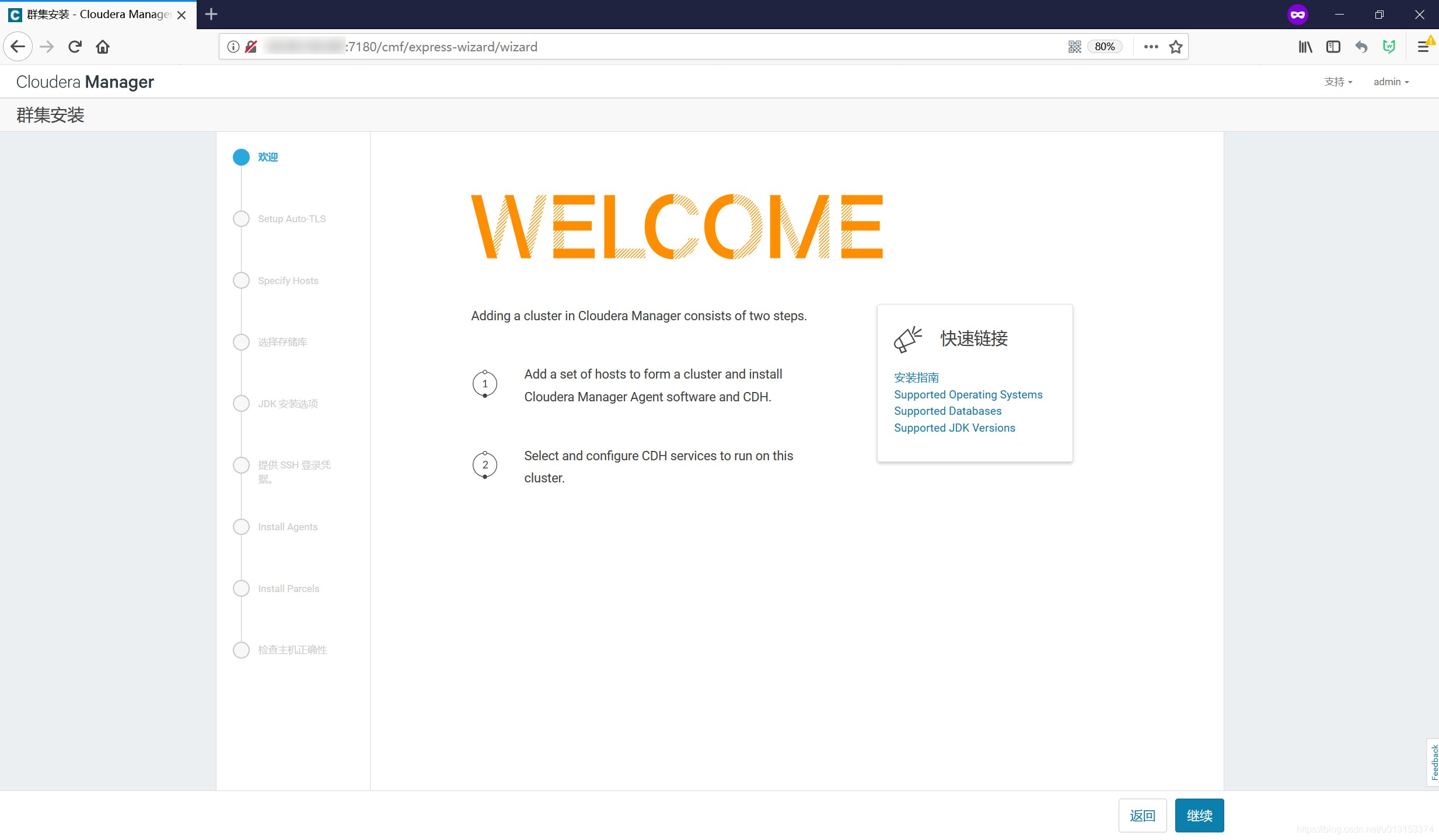Open page actions three-dots menu
Image resolution: width=1439 pixels, height=840 pixels.
click(x=1151, y=47)
